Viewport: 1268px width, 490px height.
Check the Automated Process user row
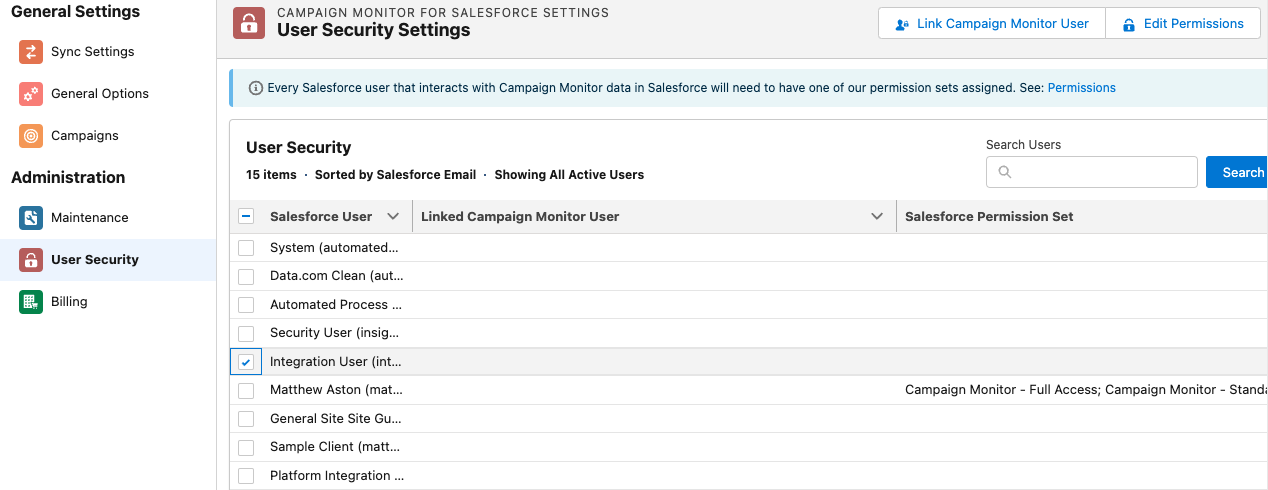pos(246,304)
